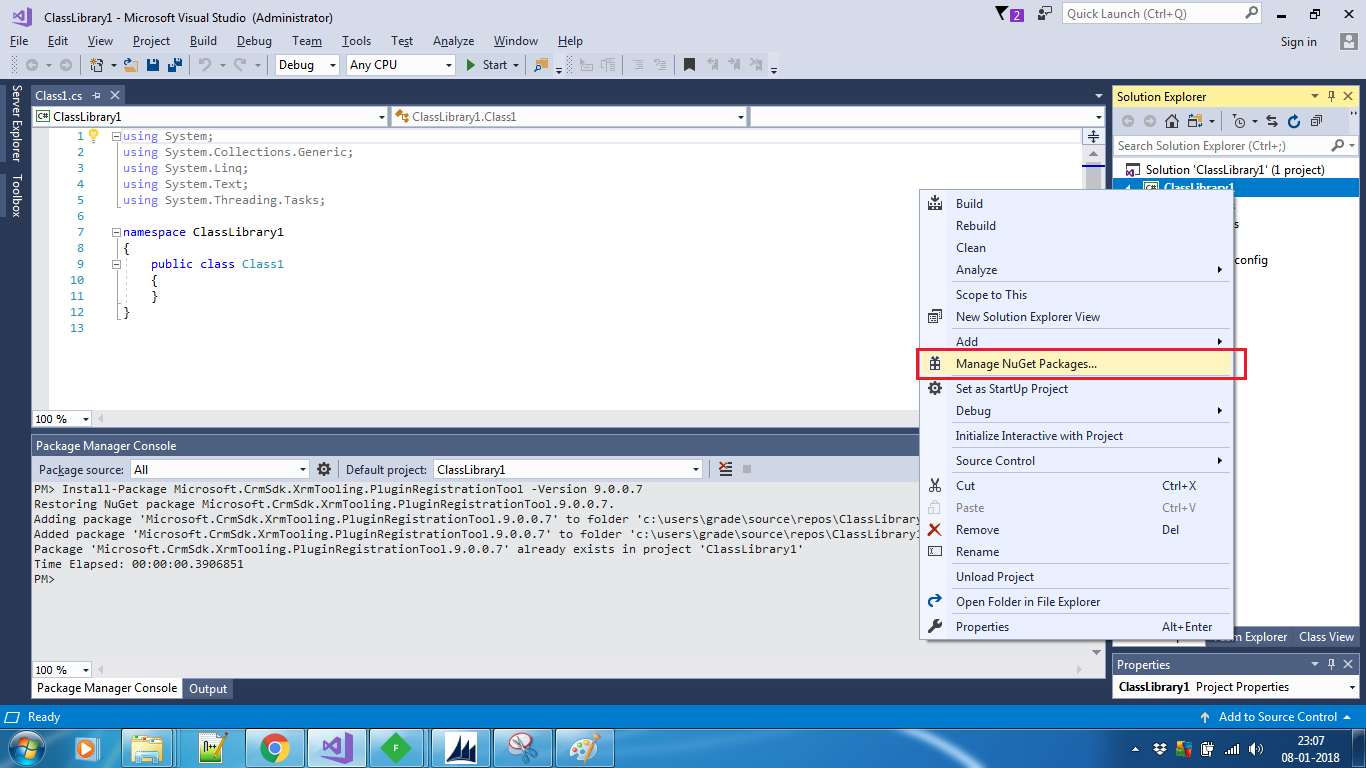Image resolution: width=1366 pixels, height=768 pixels.
Task: Click the Pending Changes Filter clock icon
Action: (x=1239, y=121)
